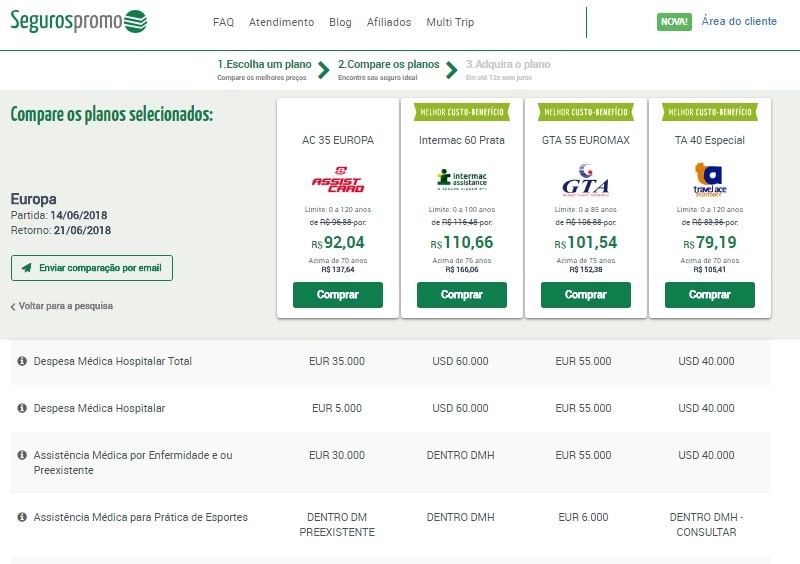Click the Intermac Assistance logo
This screenshot has height=564, width=800.
[x=462, y=180]
